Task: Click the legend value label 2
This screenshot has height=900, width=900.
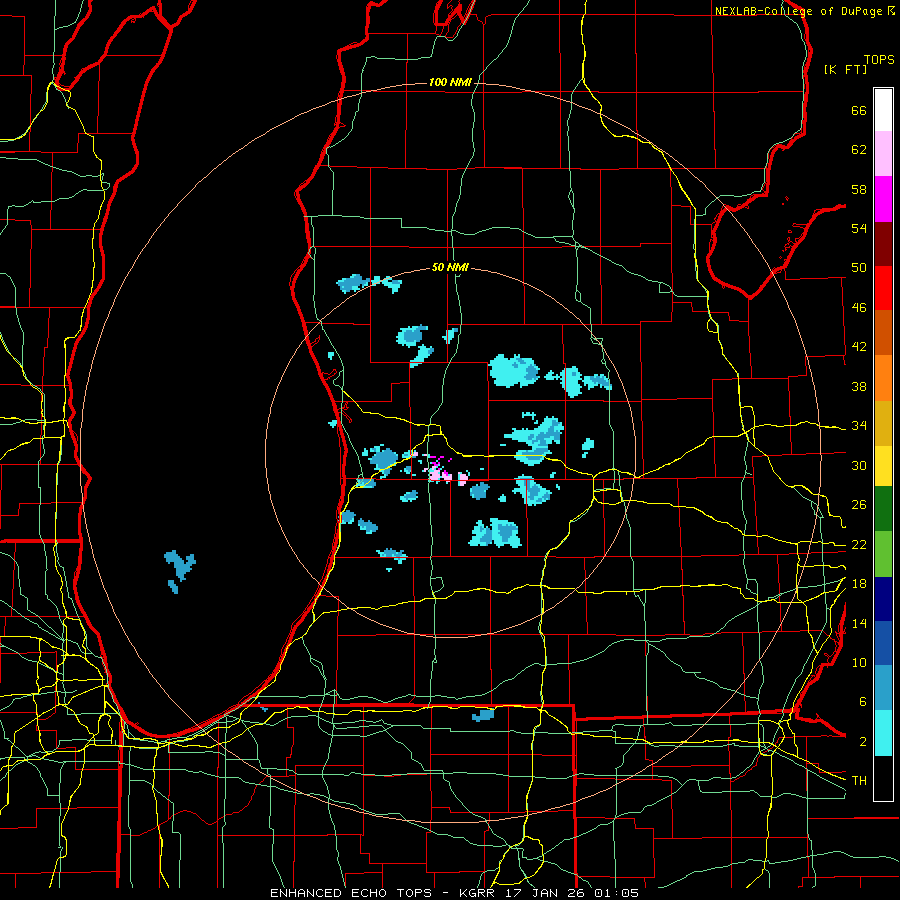Action: pos(863,742)
